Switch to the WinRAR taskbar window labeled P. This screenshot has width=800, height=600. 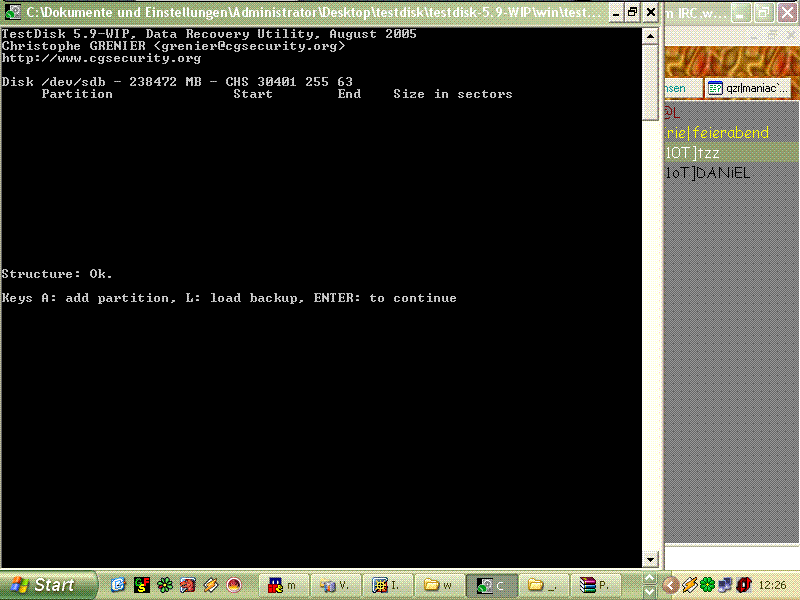point(596,585)
